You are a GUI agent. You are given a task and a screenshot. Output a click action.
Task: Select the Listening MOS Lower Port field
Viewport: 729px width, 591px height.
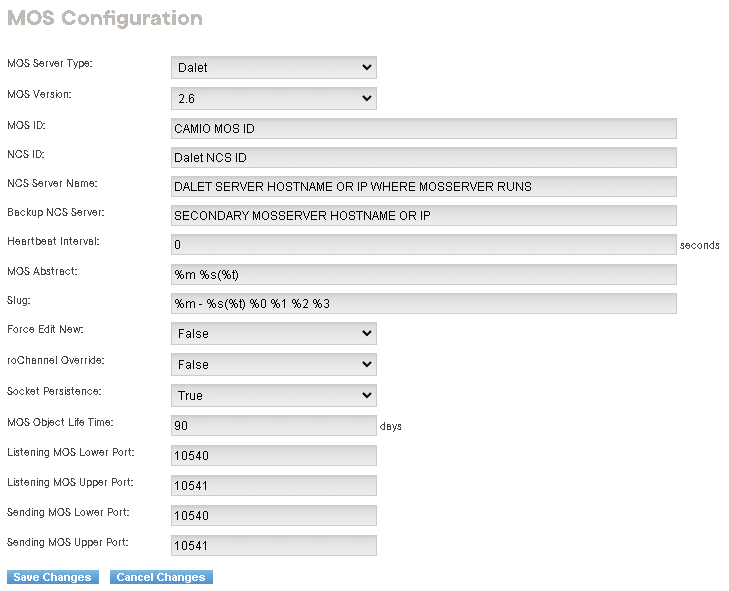(273, 456)
